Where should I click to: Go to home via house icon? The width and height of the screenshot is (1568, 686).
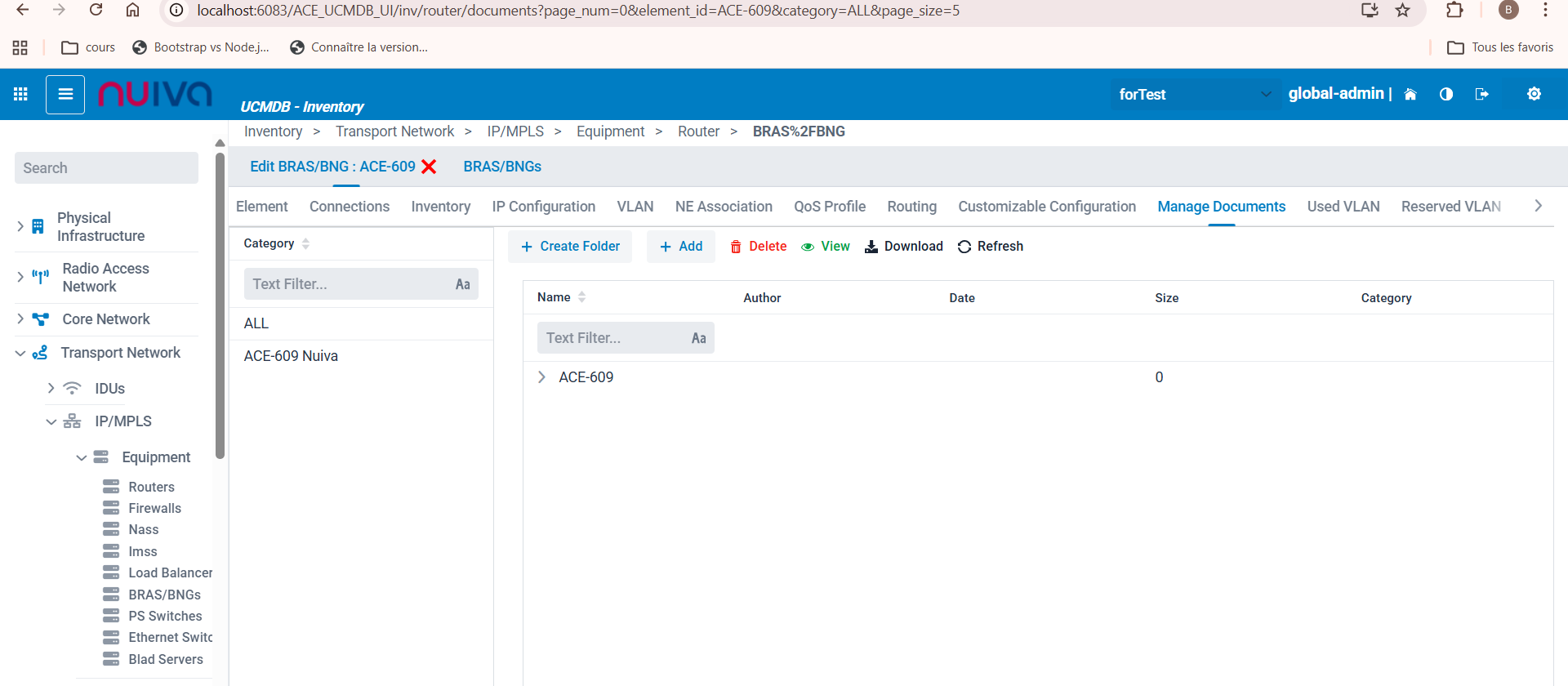[x=1410, y=94]
